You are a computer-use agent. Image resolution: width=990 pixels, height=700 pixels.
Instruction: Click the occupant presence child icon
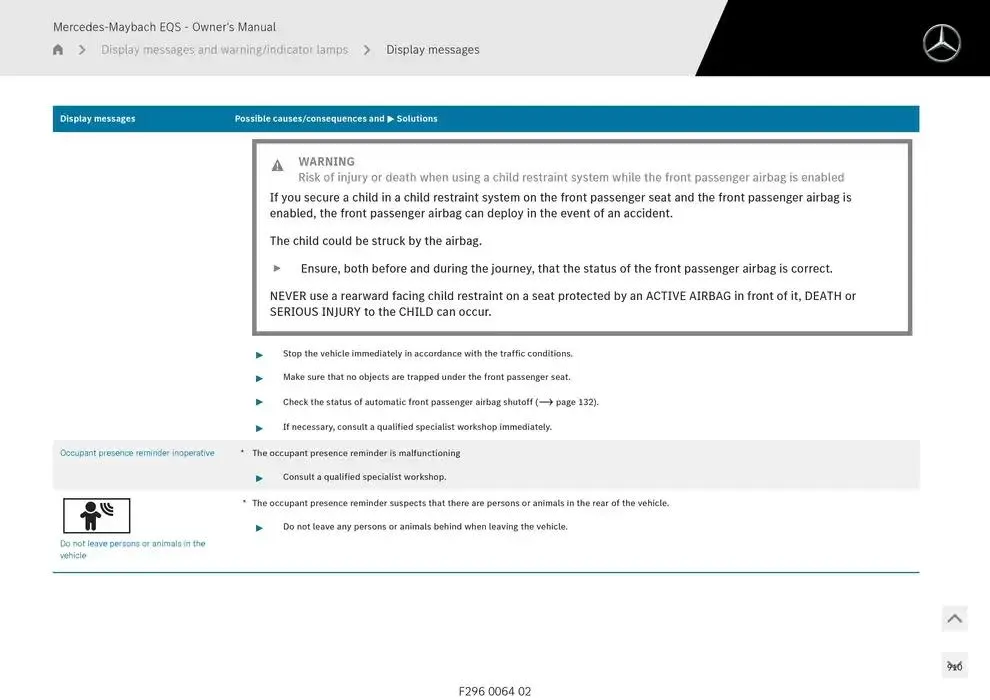(96, 516)
